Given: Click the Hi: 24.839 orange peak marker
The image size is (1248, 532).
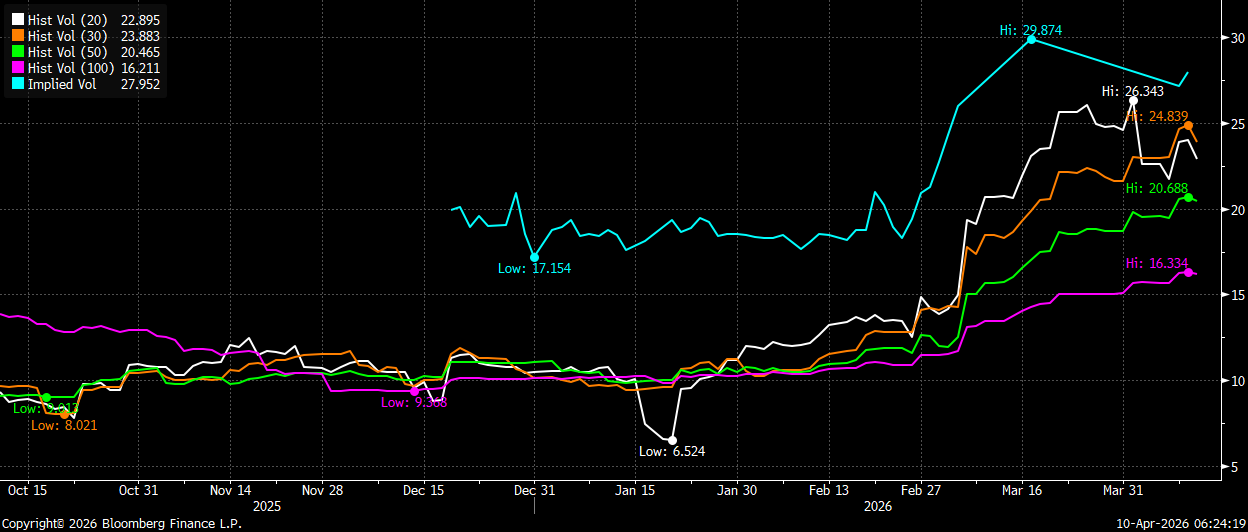Looking at the screenshot, I should pos(1187,125).
